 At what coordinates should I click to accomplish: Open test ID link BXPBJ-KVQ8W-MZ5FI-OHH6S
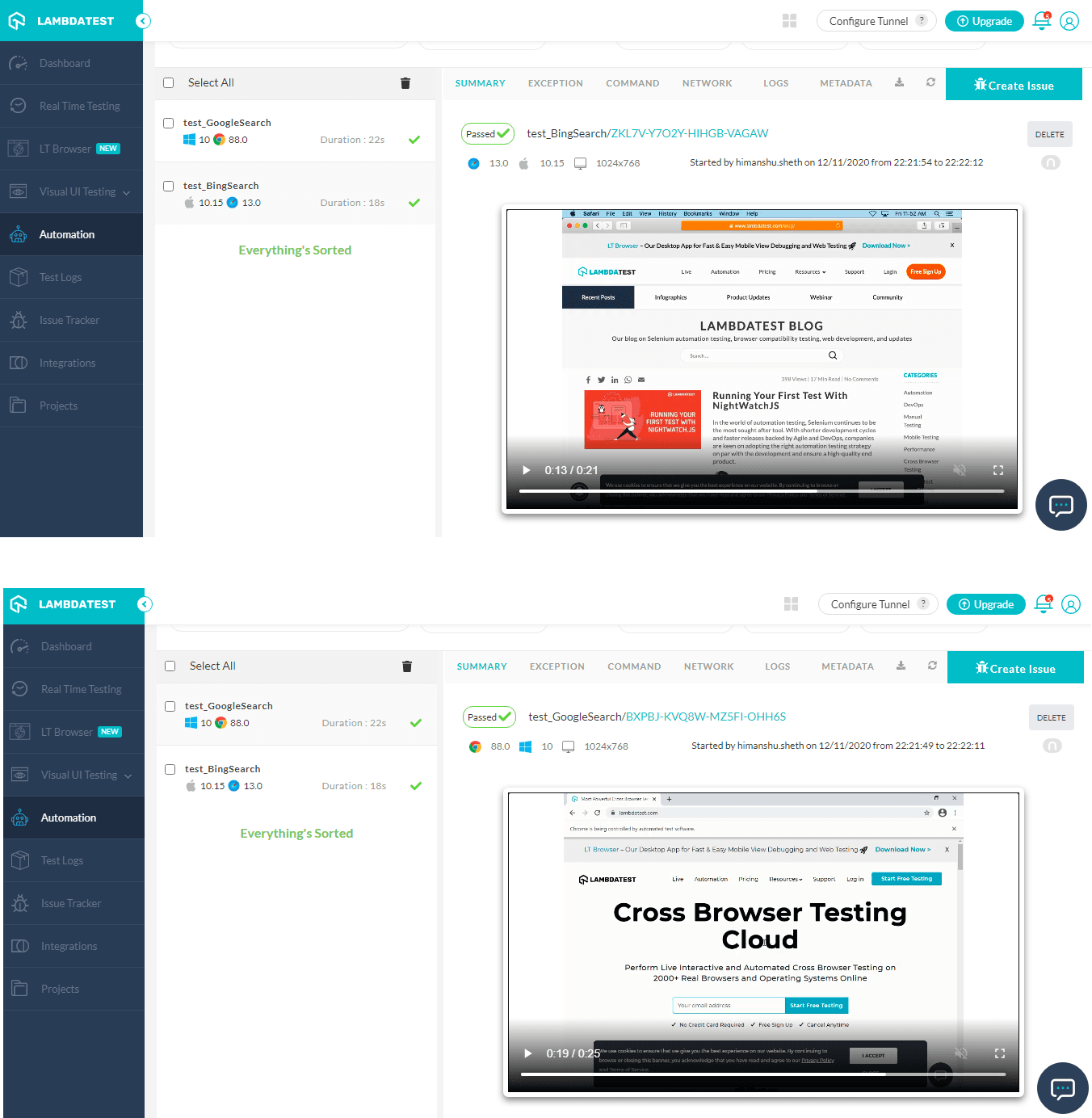point(706,717)
